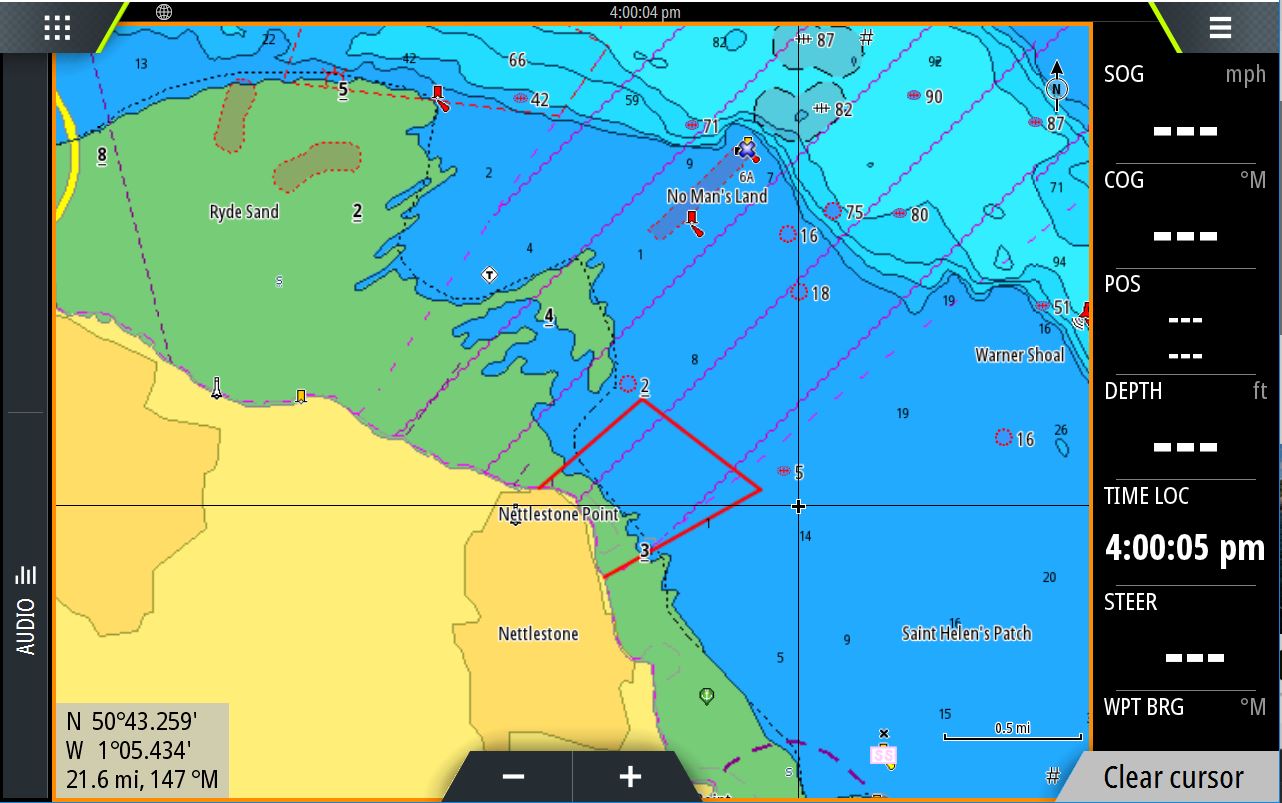This screenshot has width=1282, height=803.
Task: Open the AUDIO sidebar panel
Action: tap(26, 610)
